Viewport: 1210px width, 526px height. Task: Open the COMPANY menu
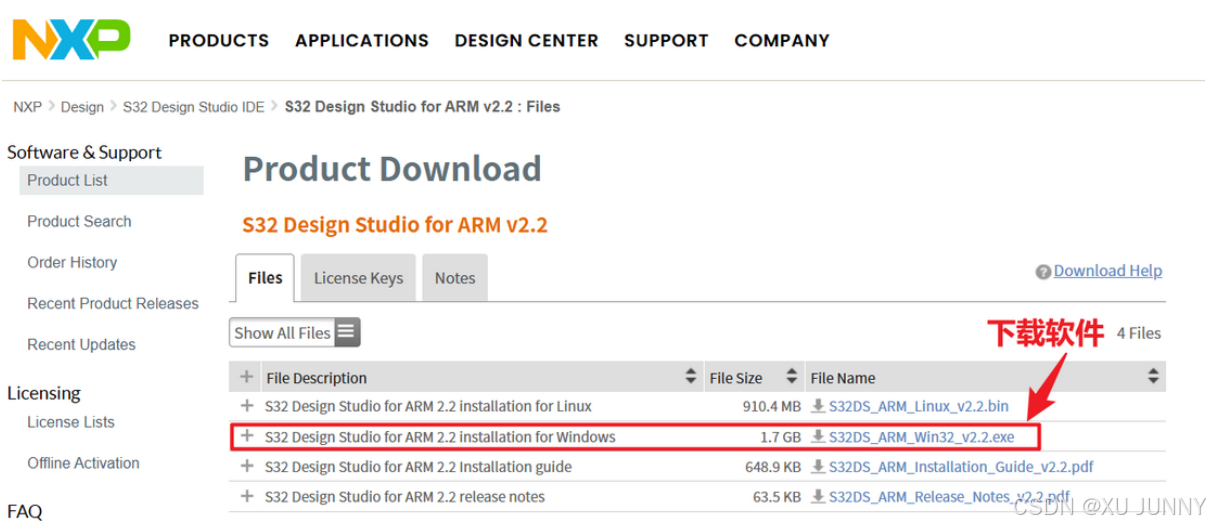[782, 41]
